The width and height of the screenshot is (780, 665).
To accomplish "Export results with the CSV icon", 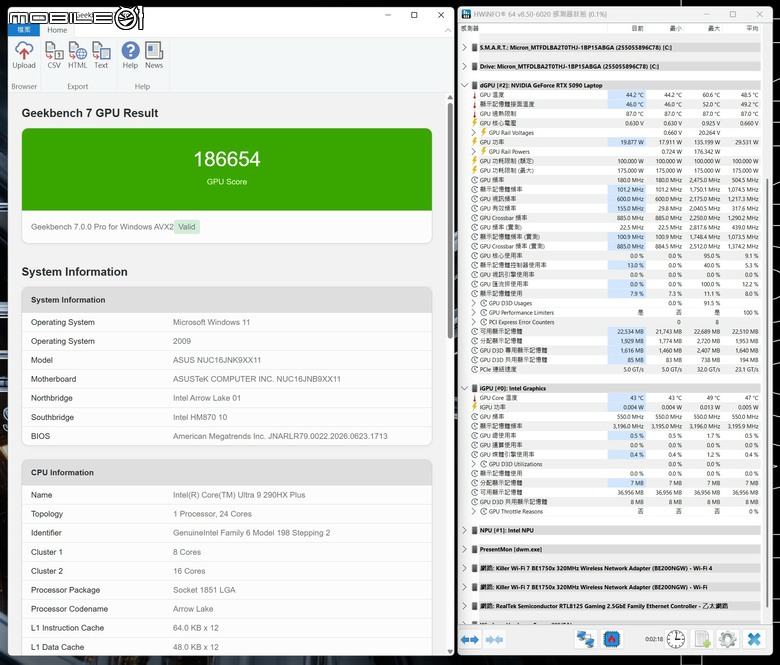I will pos(54,55).
